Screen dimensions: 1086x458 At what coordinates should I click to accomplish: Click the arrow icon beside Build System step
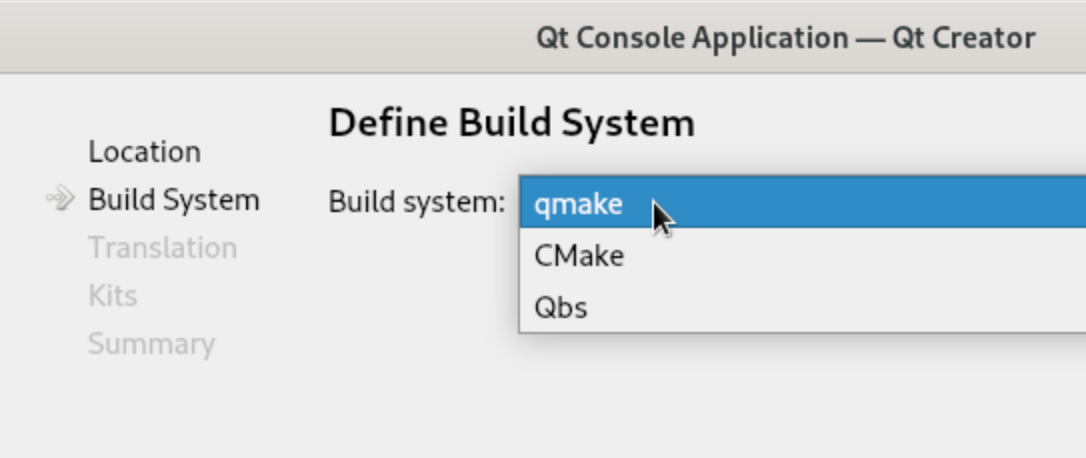(x=60, y=200)
